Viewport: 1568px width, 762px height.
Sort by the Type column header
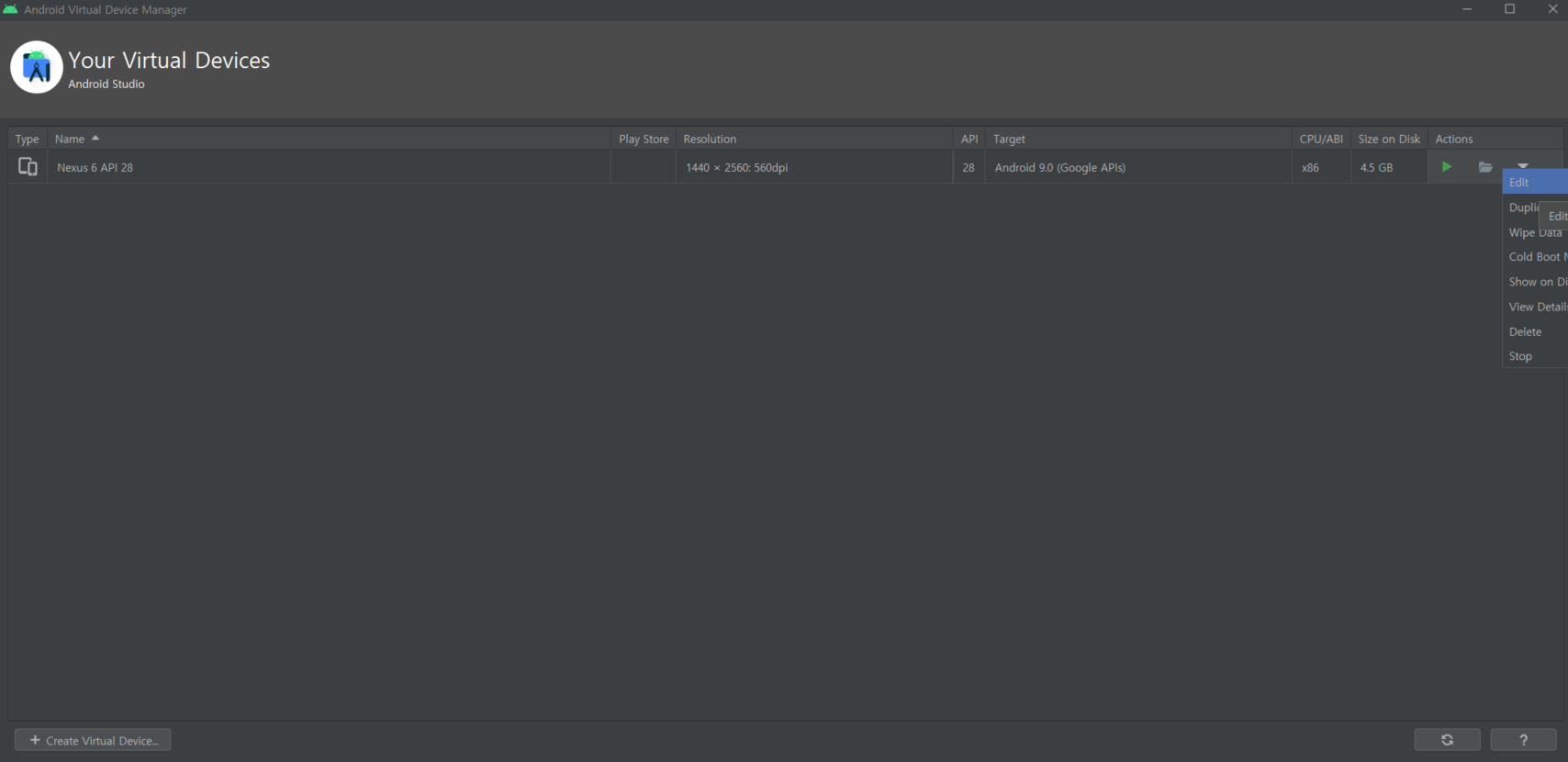tap(28, 139)
